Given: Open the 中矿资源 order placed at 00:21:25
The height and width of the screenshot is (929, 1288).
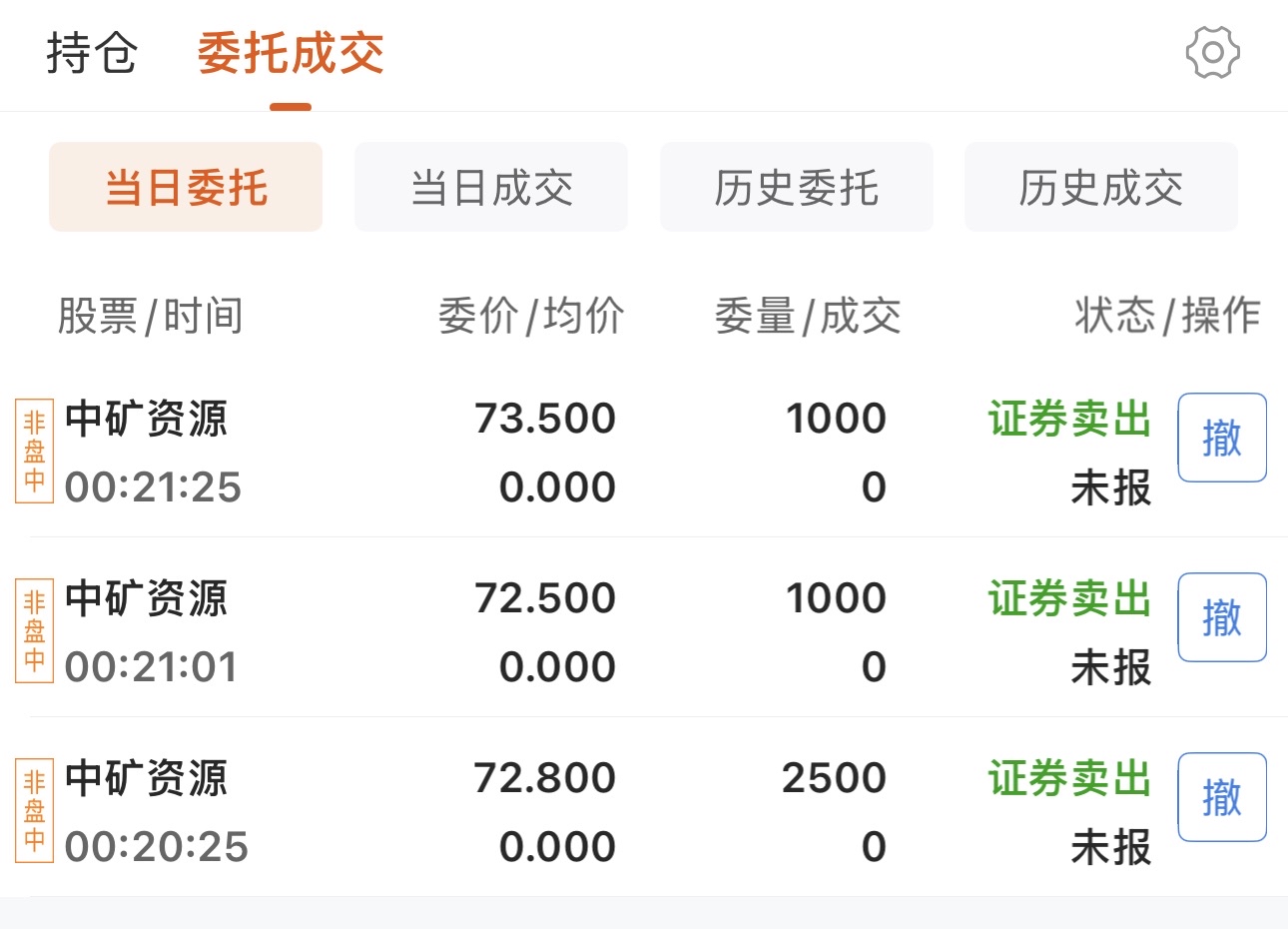Looking at the screenshot, I should click(x=147, y=420).
